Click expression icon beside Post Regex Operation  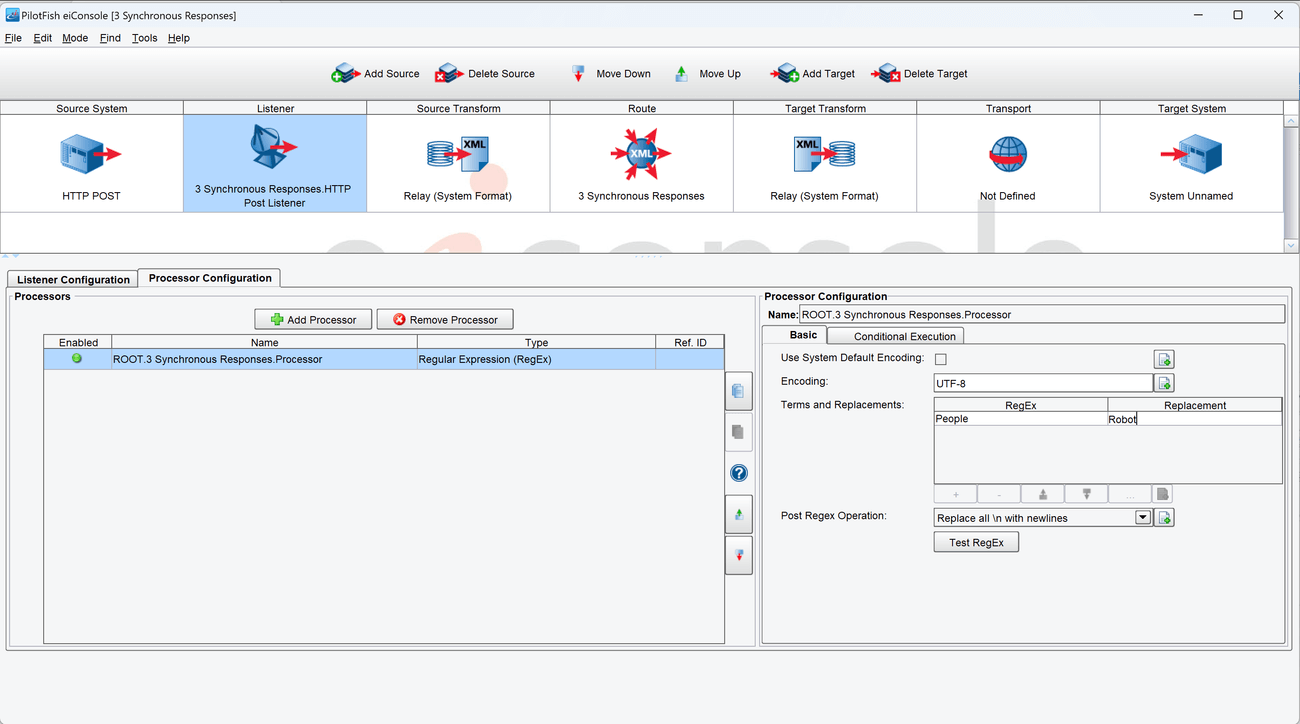1164,517
